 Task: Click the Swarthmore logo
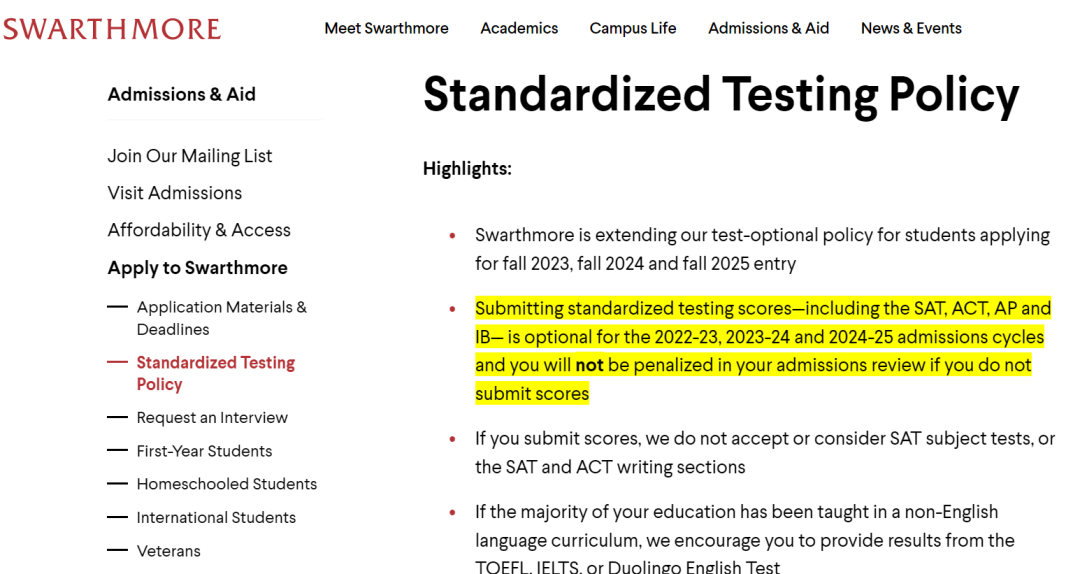[x=112, y=29]
